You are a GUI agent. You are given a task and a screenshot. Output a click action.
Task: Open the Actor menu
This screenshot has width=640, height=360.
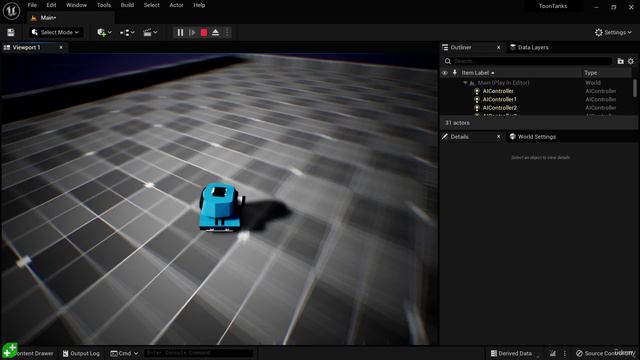coord(176,5)
